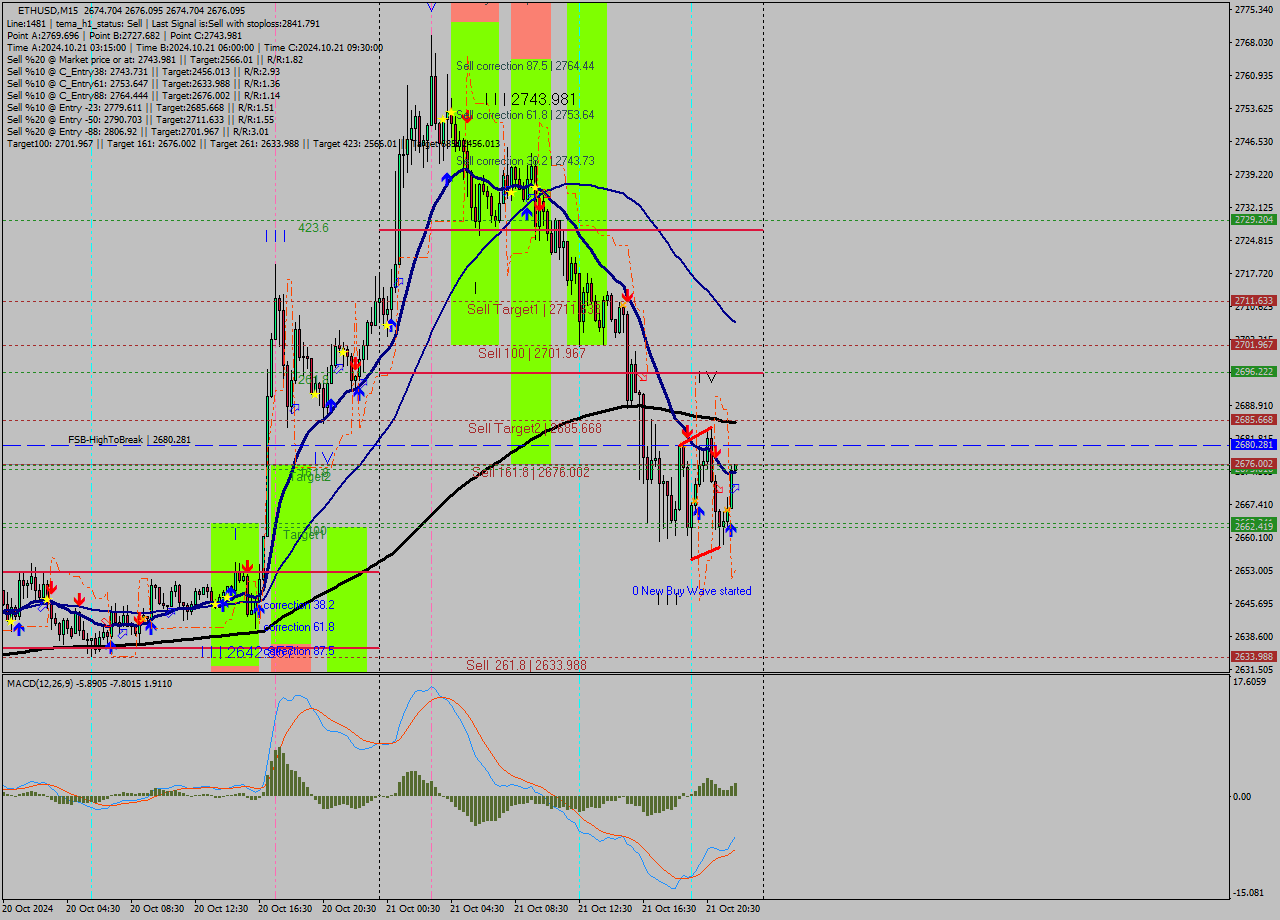Click the '0 New Buy Wave started' label
This screenshot has width=1280, height=920.
tap(692, 591)
